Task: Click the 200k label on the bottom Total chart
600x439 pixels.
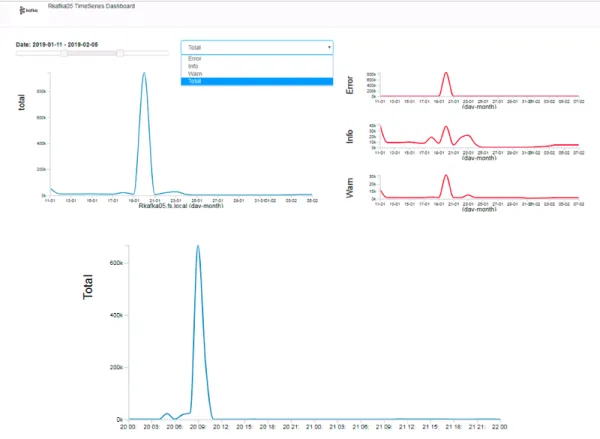Action: click(116, 367)
